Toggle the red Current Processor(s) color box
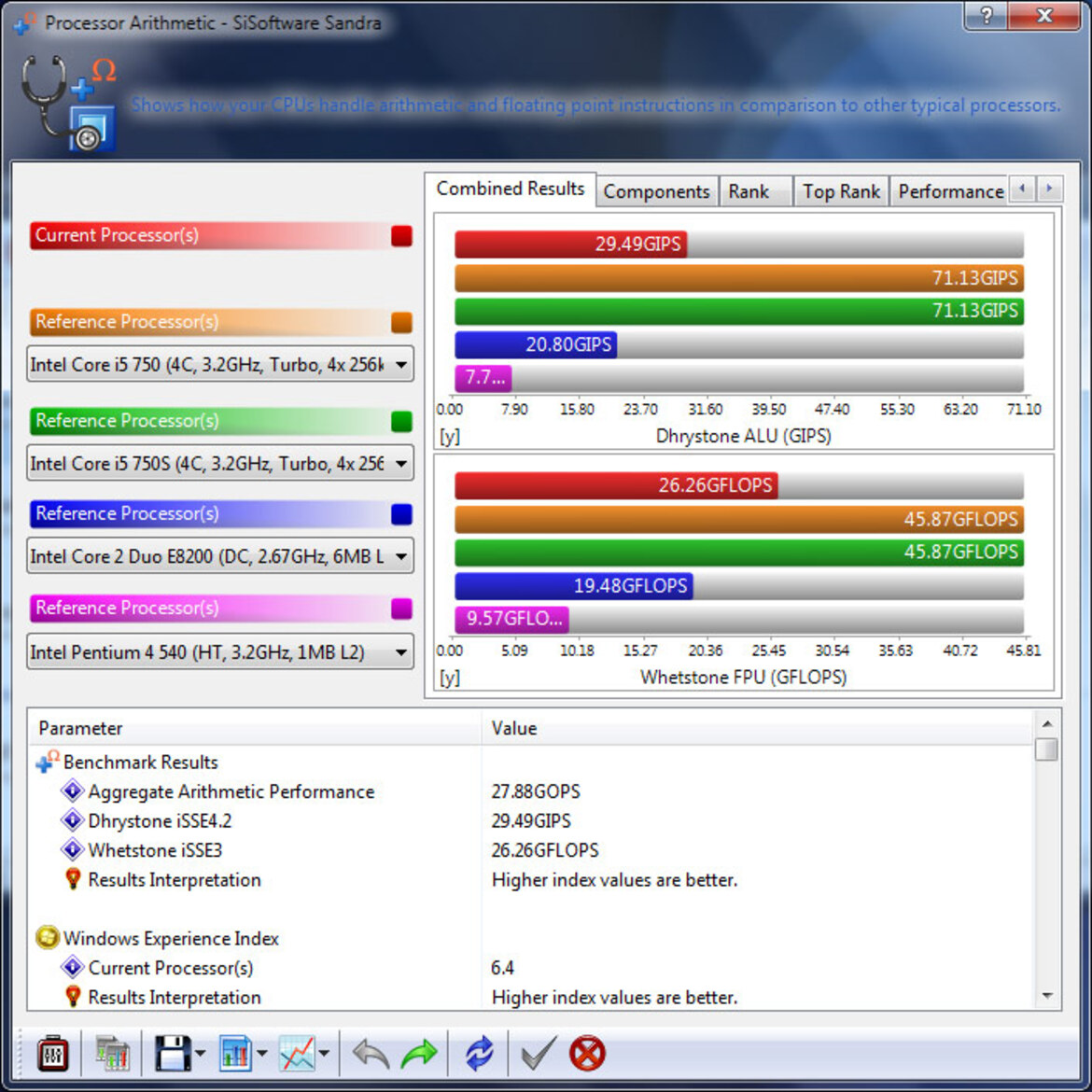The width and height of the screenshot is (1092, 1092). click(x=402, y=235)
